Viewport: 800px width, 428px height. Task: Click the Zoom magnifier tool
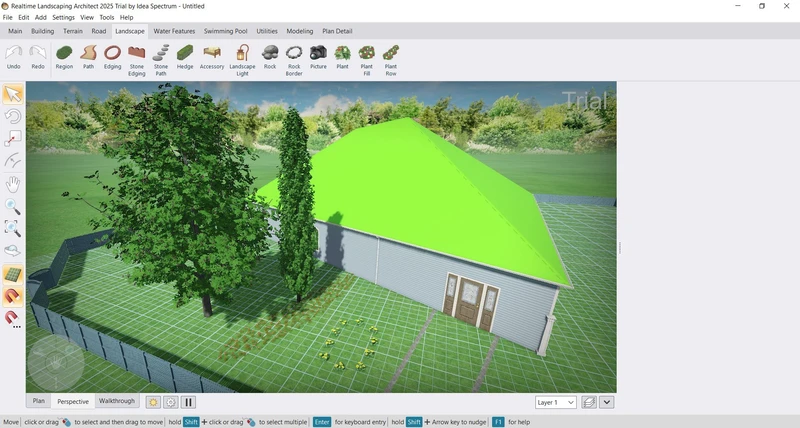tap(13, 207)
